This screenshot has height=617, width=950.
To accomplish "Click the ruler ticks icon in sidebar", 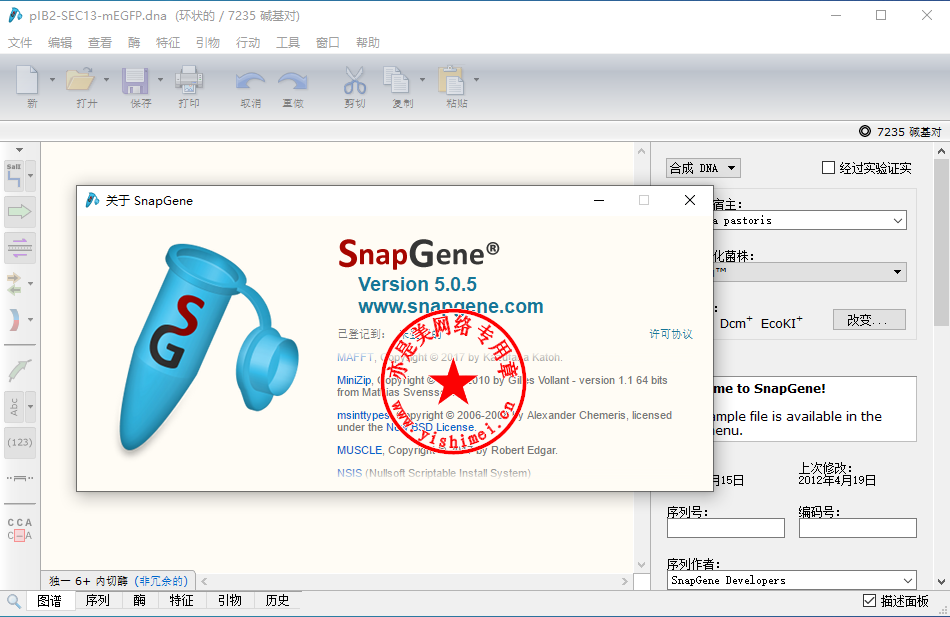I will [19, 478].
